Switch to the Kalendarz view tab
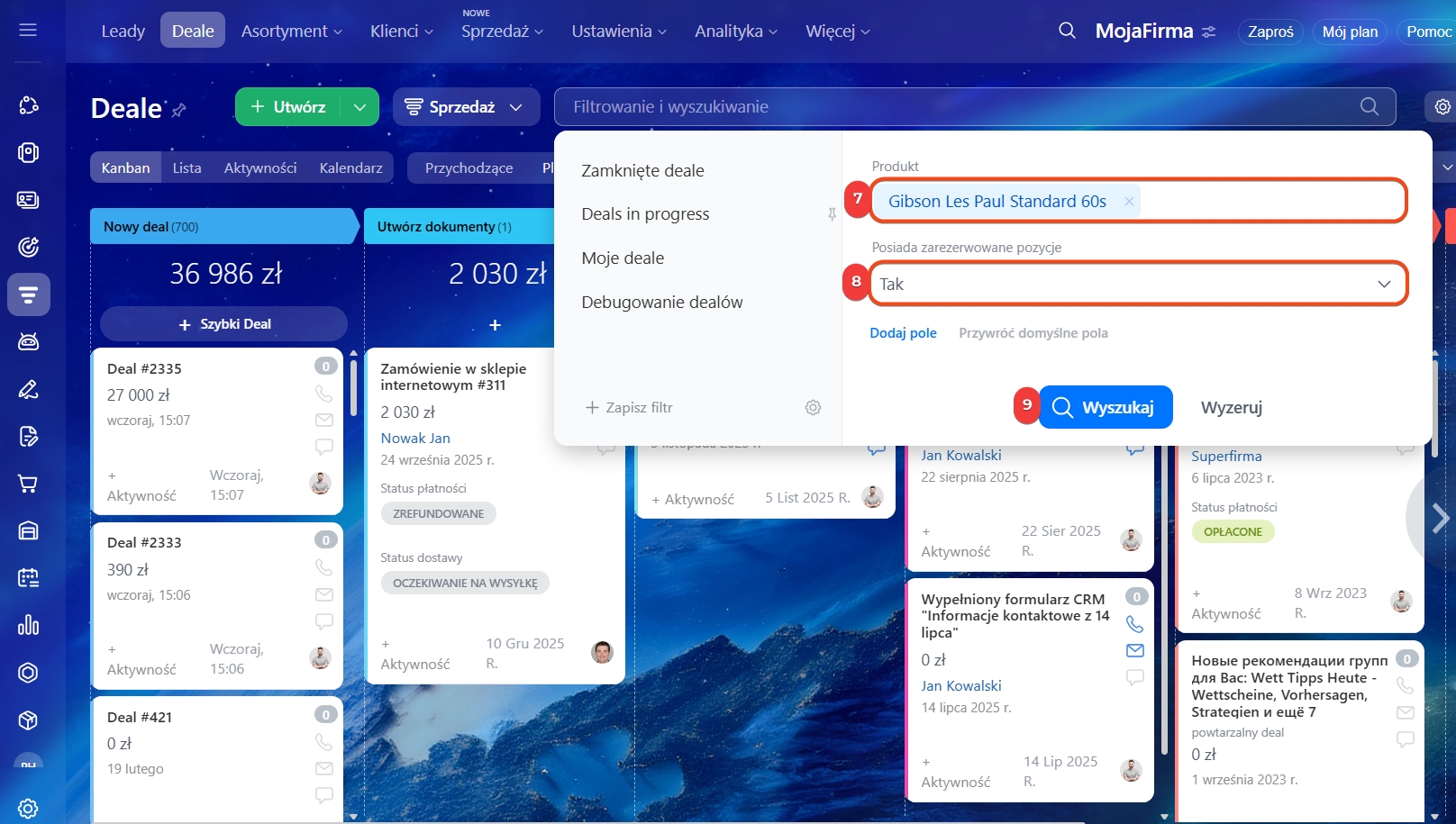This screenshot has width=1456, height=824. (x=351, y=168)
